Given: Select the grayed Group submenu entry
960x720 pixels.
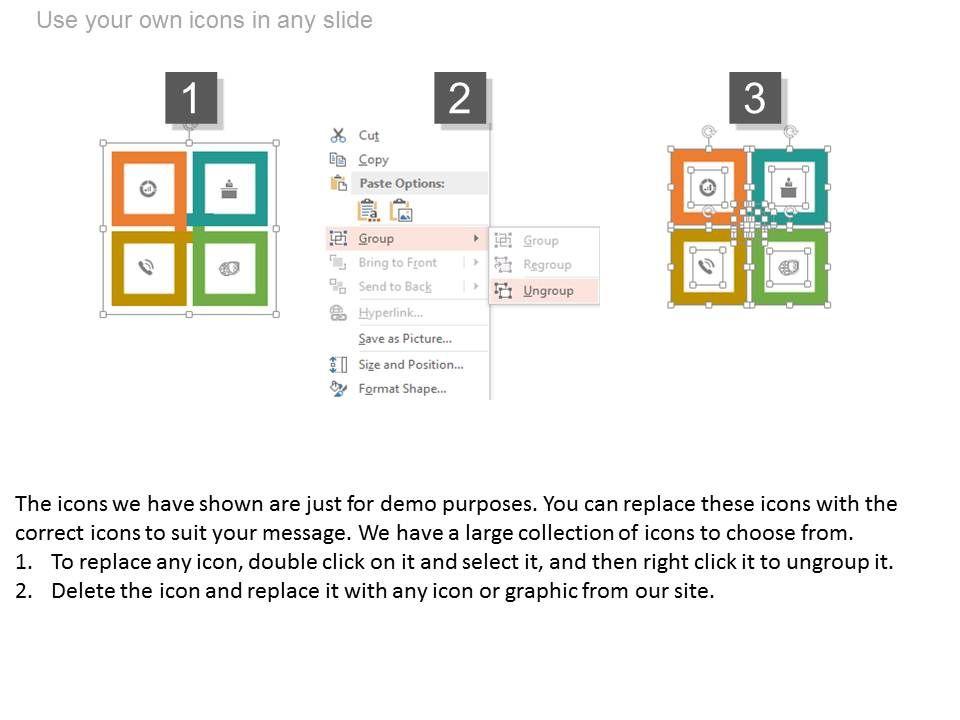Looking at the screenshot, I should [541, 240].
